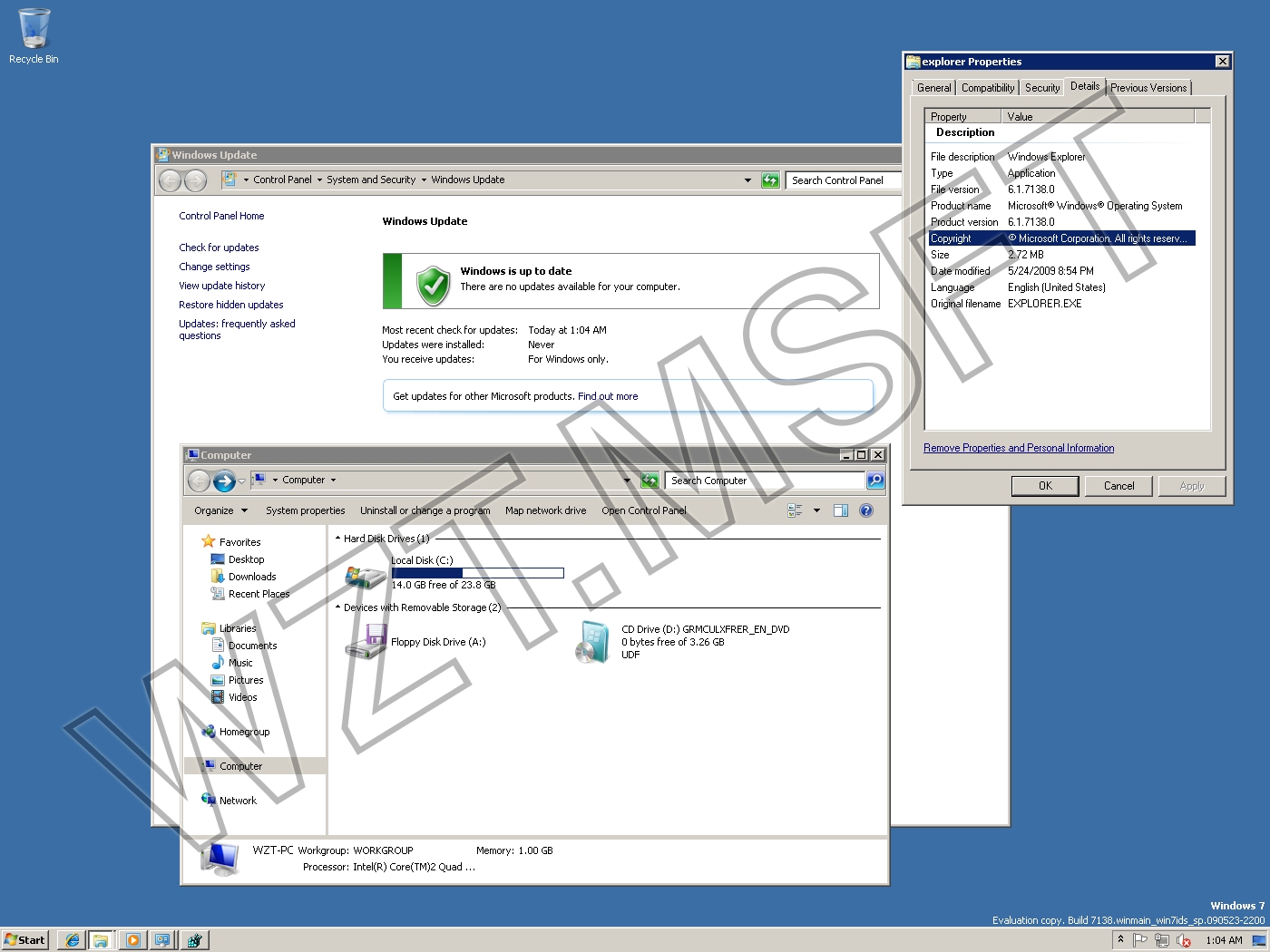1270x952 pixels.
Task: Click the Search Computer input field
Action: [x=765, y=481]
